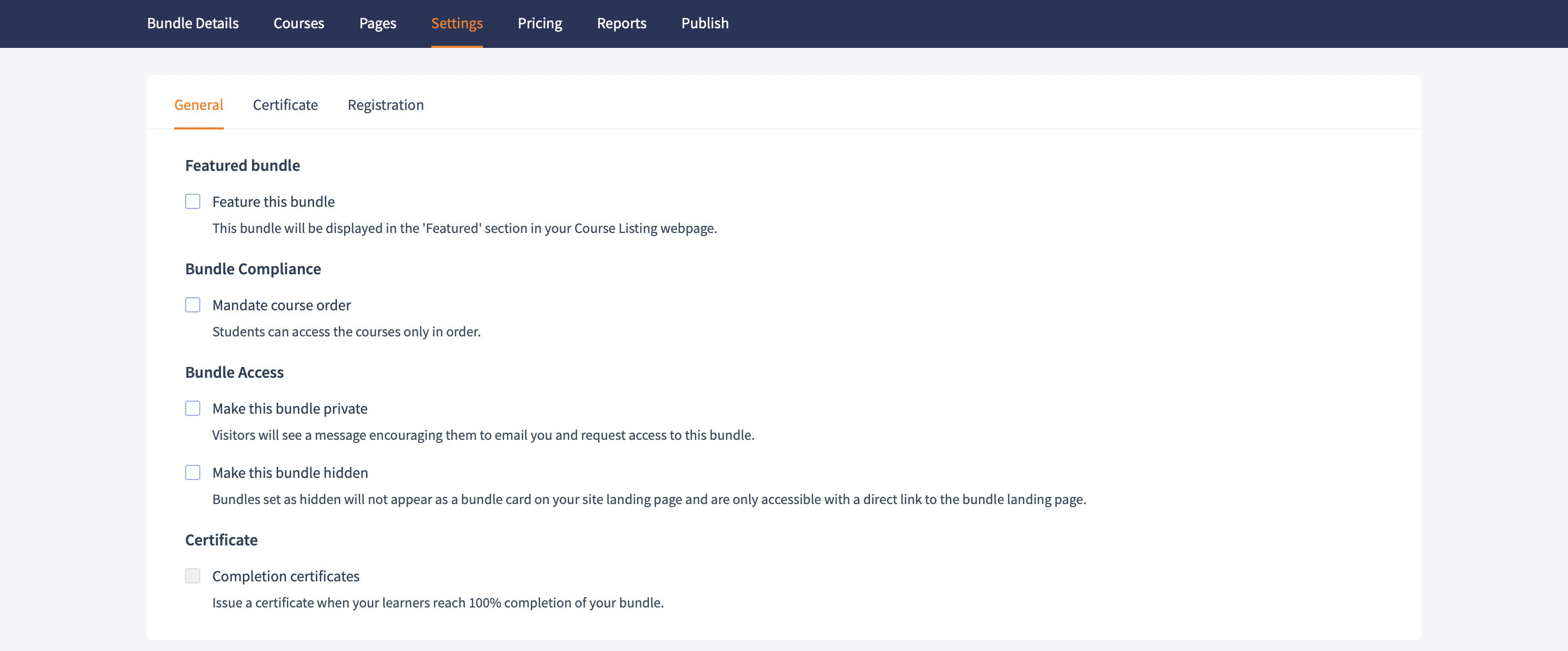Click the Feature this bundle label

pyautogui.click(x=273, y=202)
